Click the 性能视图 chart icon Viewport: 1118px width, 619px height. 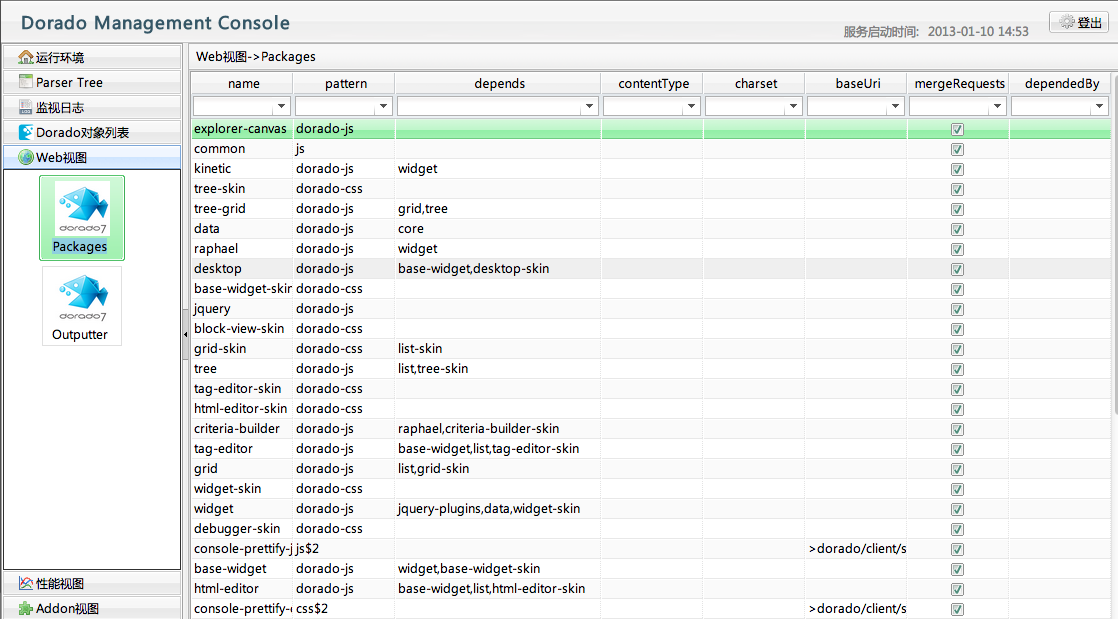(26, 584)
